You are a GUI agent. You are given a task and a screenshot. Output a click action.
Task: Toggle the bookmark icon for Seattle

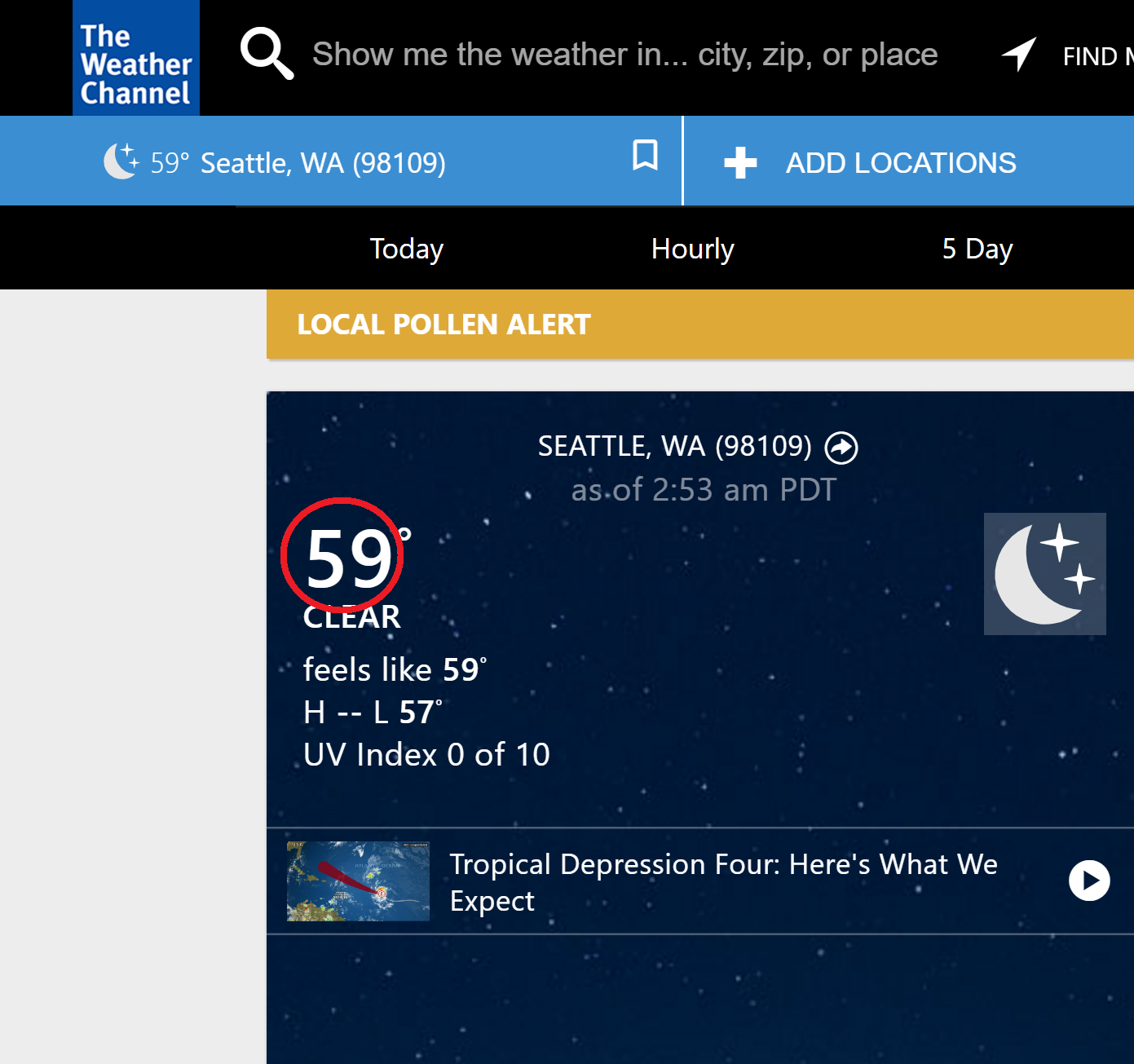(x=645, y=155)
